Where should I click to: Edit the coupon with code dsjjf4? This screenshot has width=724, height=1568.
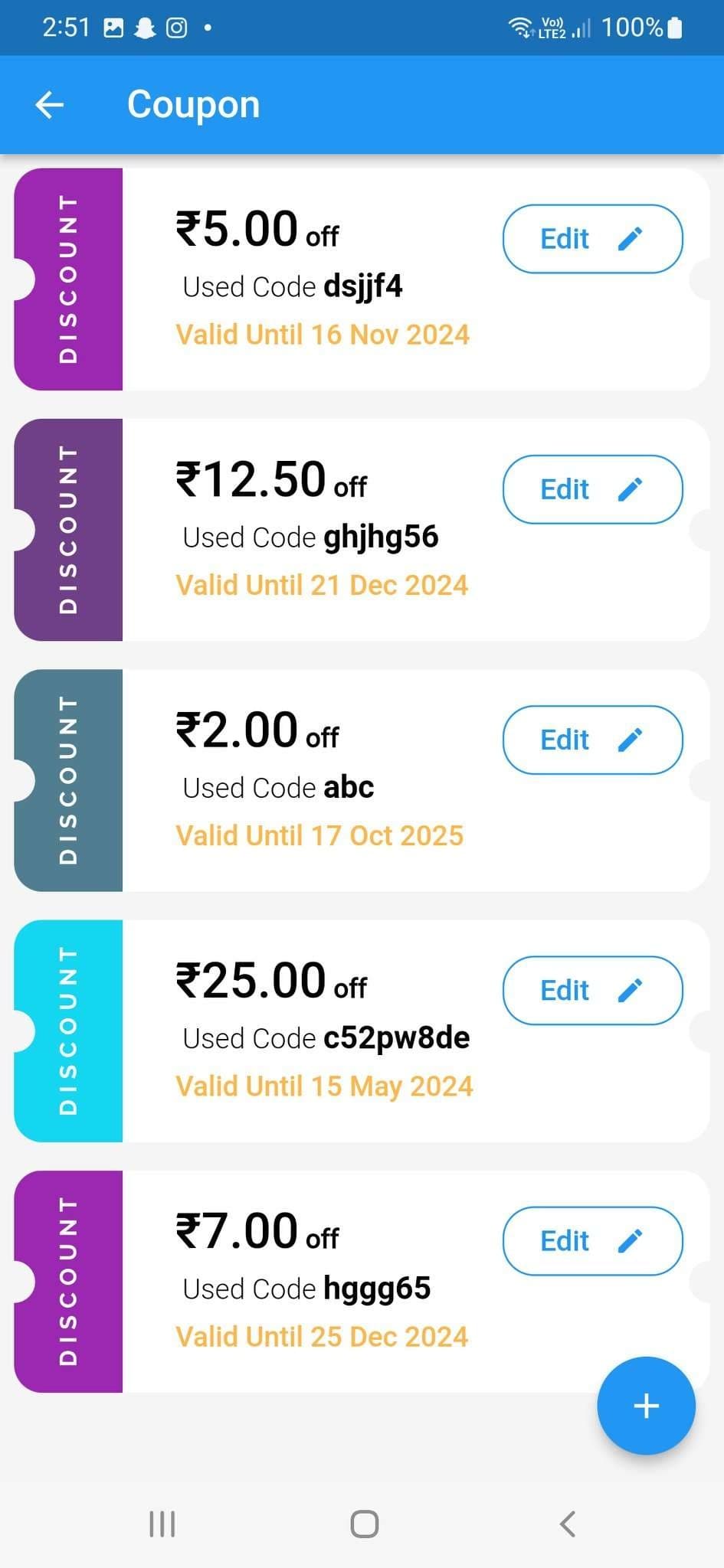pos(591,239)
